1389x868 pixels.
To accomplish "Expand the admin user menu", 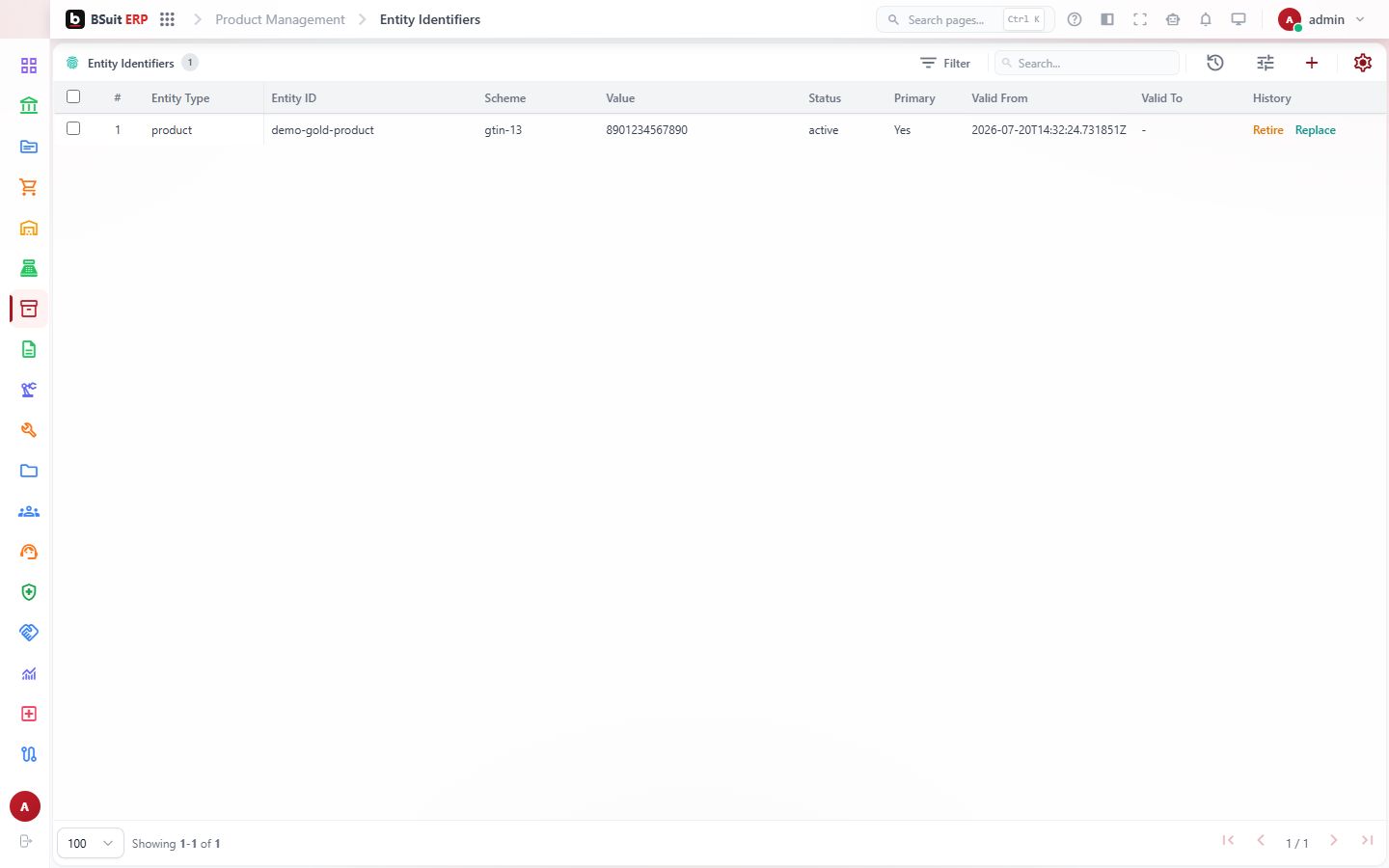I will coord(1321,19).
